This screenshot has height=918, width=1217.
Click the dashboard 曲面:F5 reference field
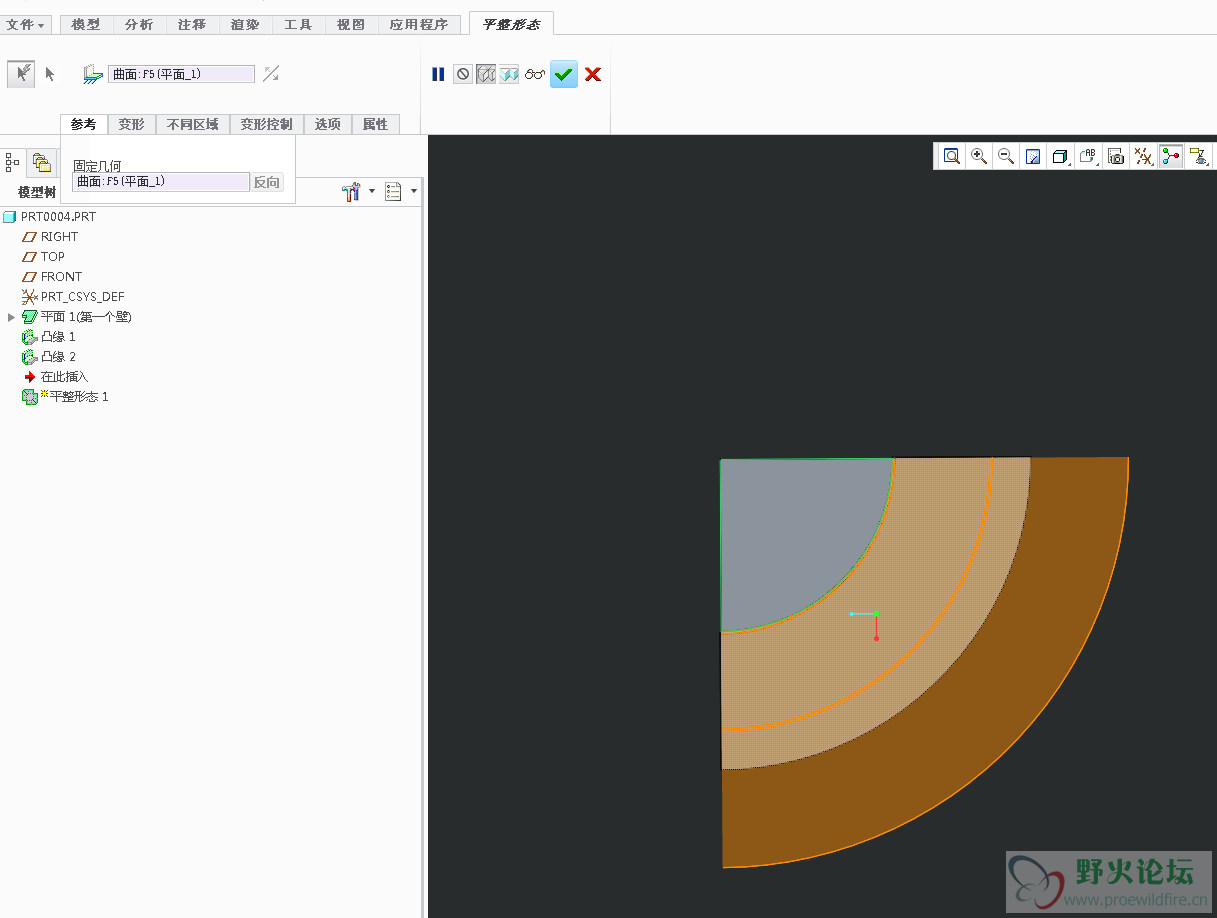(181, 74)
